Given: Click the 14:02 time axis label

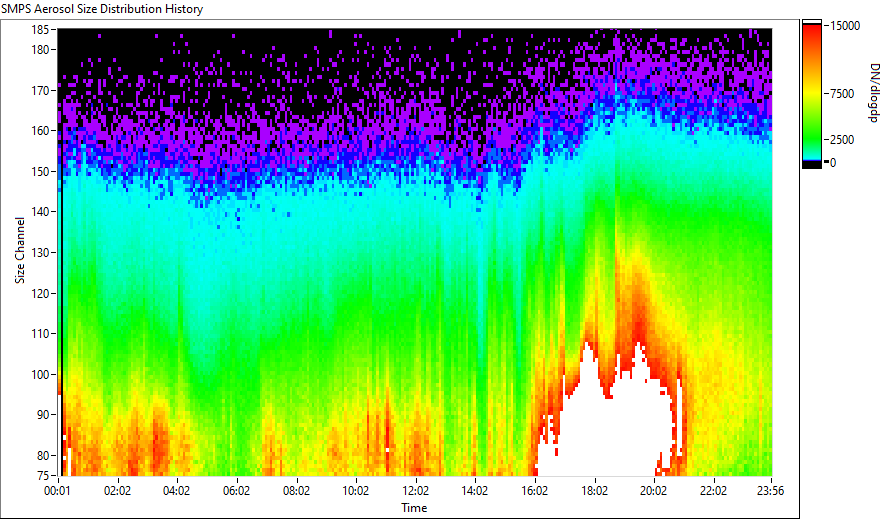Looking at the screenshot, I should (x=475, y=491).
